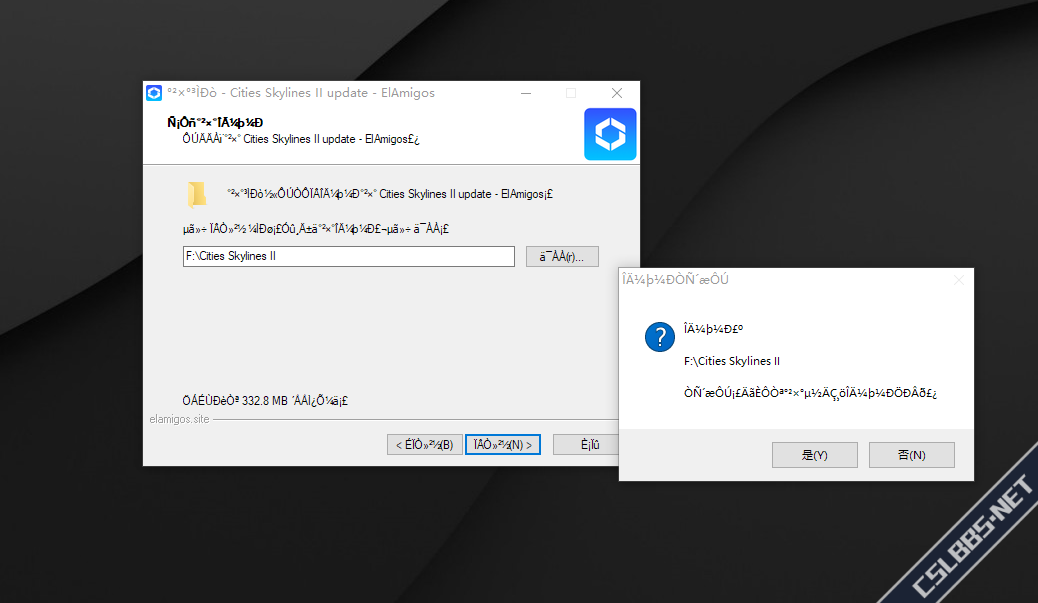Focus the F:\Cities Skylines II path field
The height and width of the screenshot is (603, 1038).
tap(348, 256)
